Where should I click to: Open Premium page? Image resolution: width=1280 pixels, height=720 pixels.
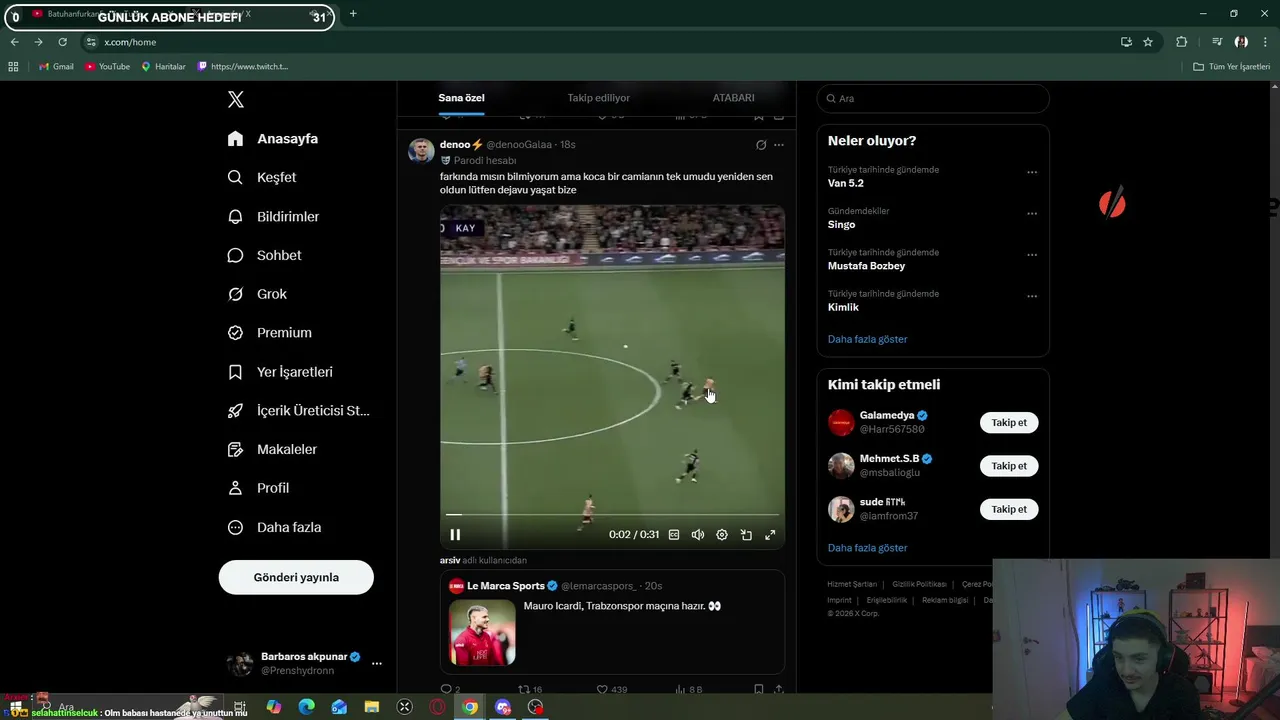(269, 333)
